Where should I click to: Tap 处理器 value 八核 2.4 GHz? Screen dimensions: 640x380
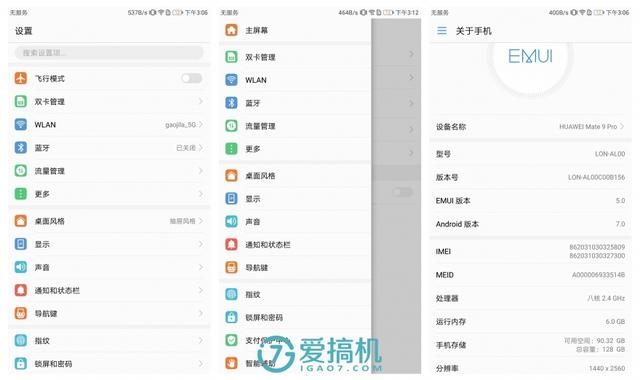tap(606, 298)
